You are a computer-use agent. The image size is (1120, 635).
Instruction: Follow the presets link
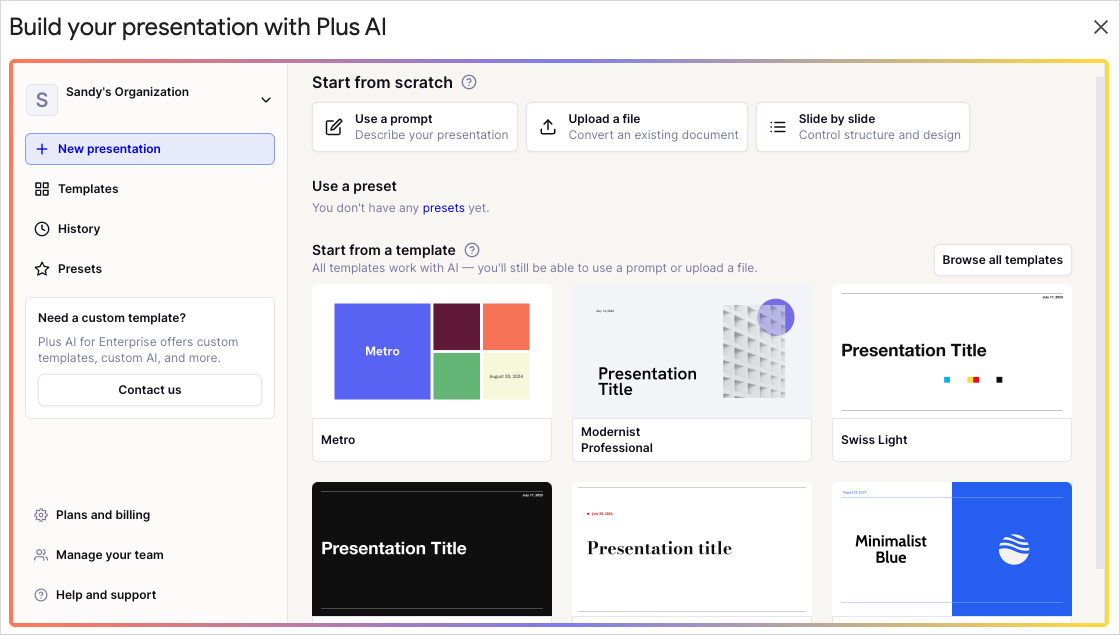tap(444, 208)
